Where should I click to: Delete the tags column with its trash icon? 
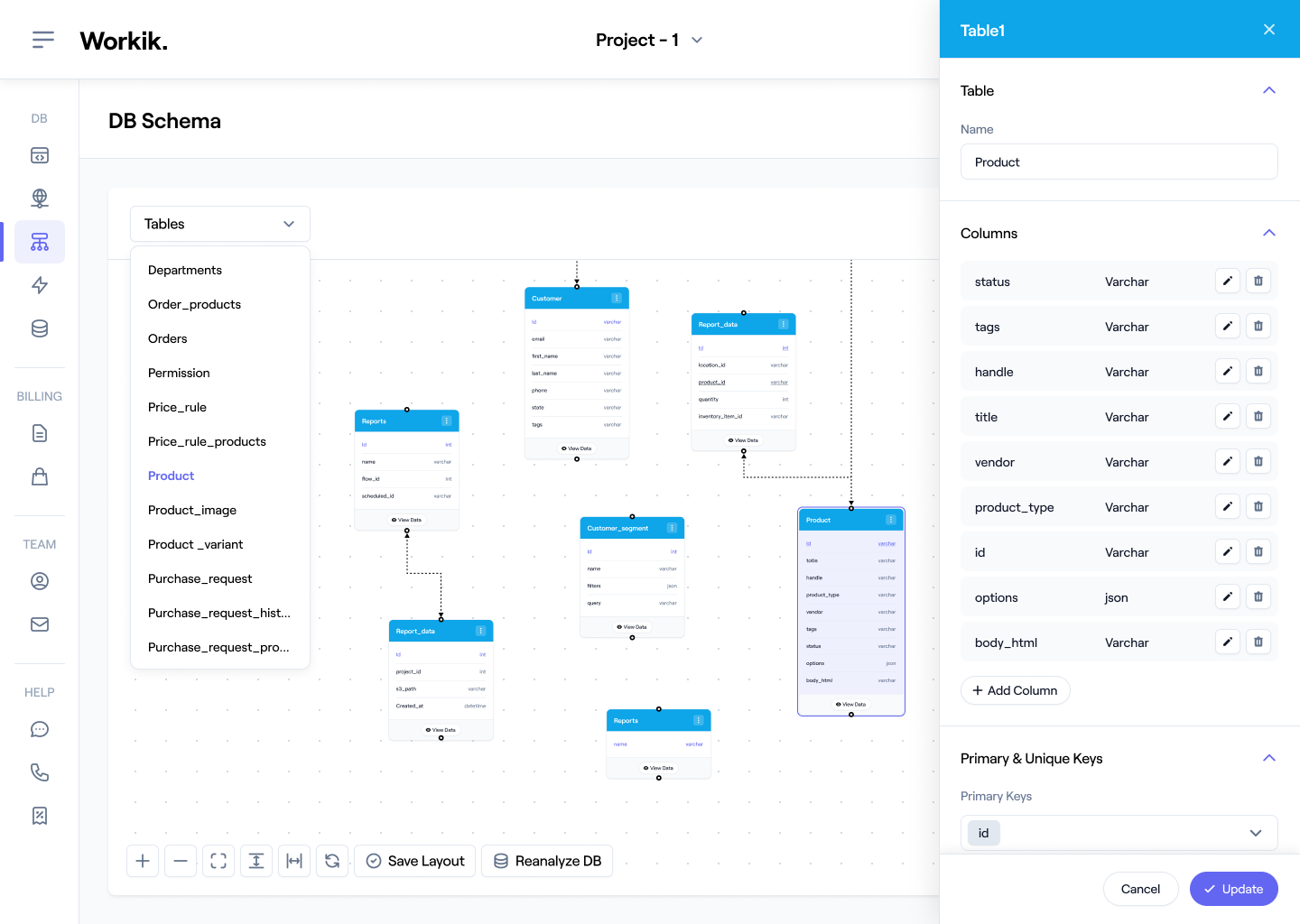(1258, 326)
